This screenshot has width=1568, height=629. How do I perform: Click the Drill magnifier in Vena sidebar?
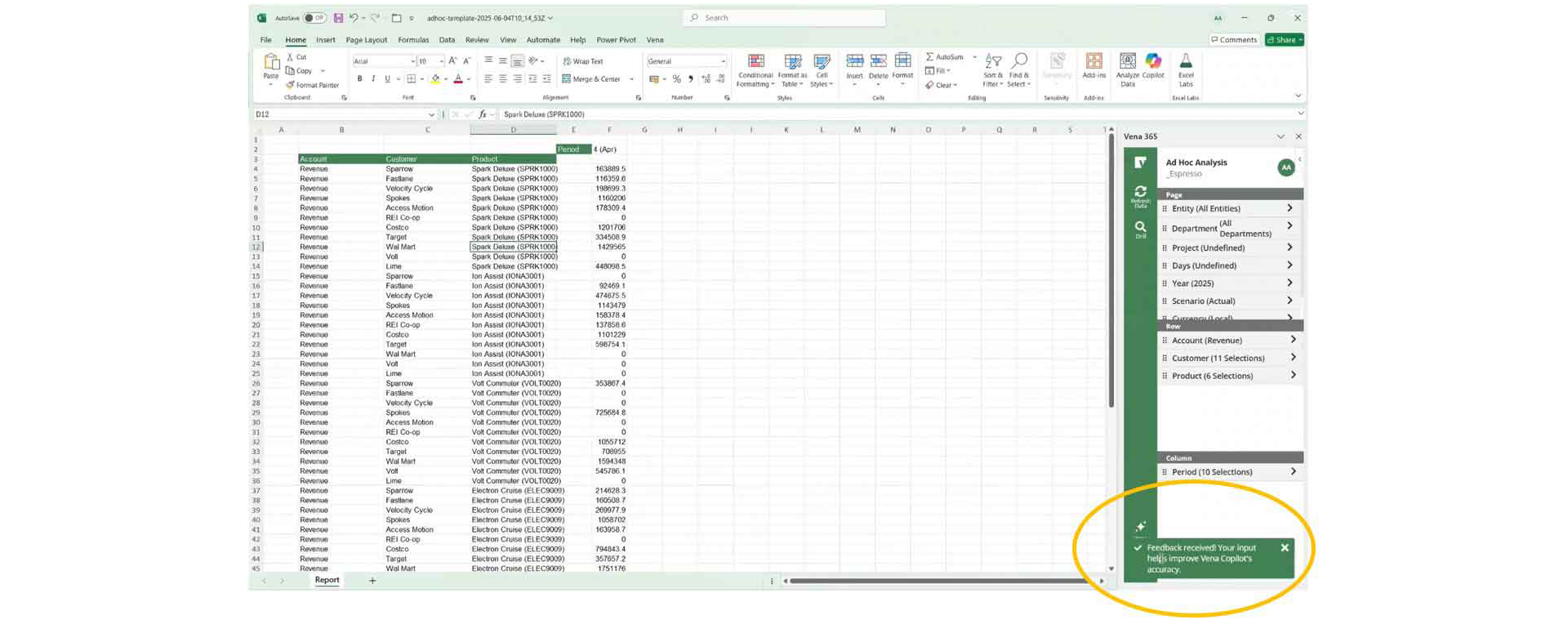point(1140,230)
